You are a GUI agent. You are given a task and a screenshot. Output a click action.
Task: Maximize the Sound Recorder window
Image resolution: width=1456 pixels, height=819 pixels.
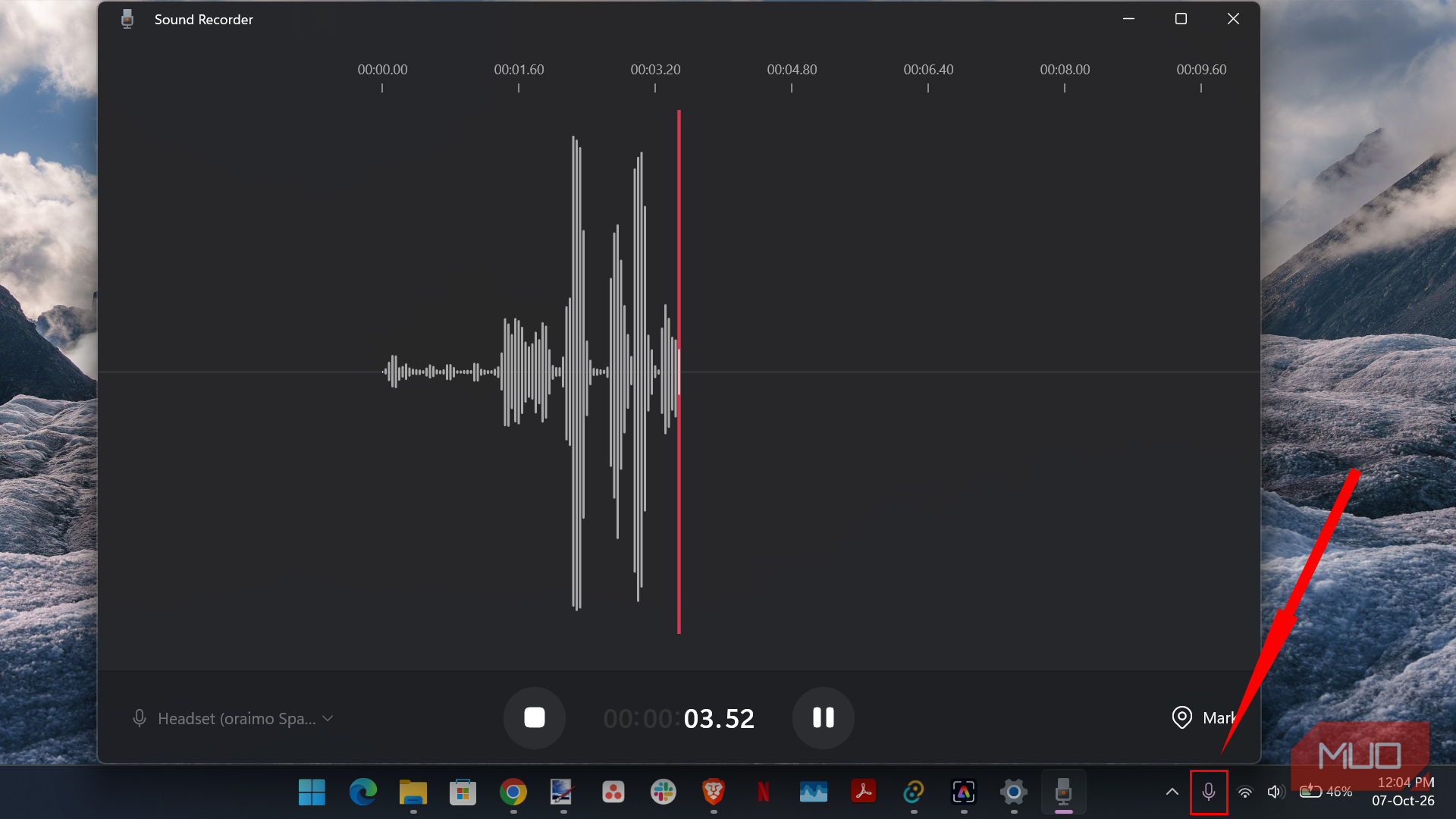tap(1181, 19)
